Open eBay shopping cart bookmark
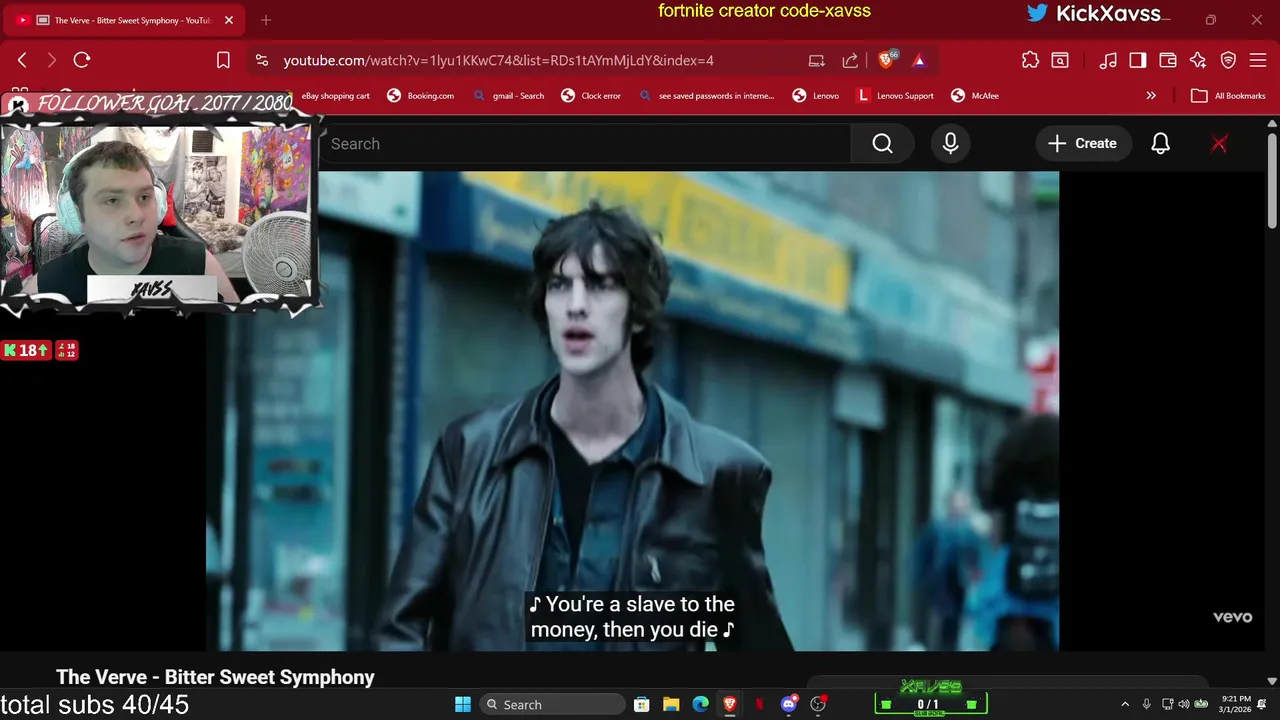Image resolution: width=1280 pixels, height=720 pixels. (x=335, y=96)
